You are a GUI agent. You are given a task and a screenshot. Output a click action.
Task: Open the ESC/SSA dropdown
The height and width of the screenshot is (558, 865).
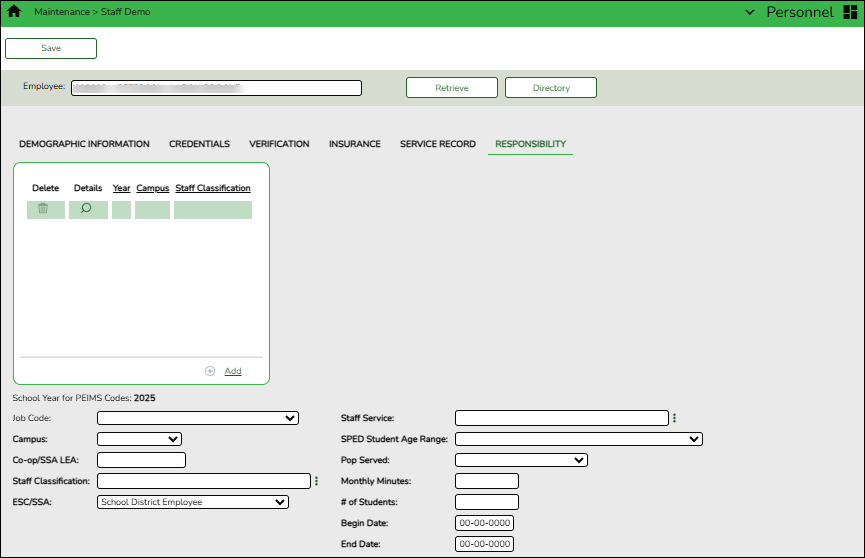pos(192,502)
